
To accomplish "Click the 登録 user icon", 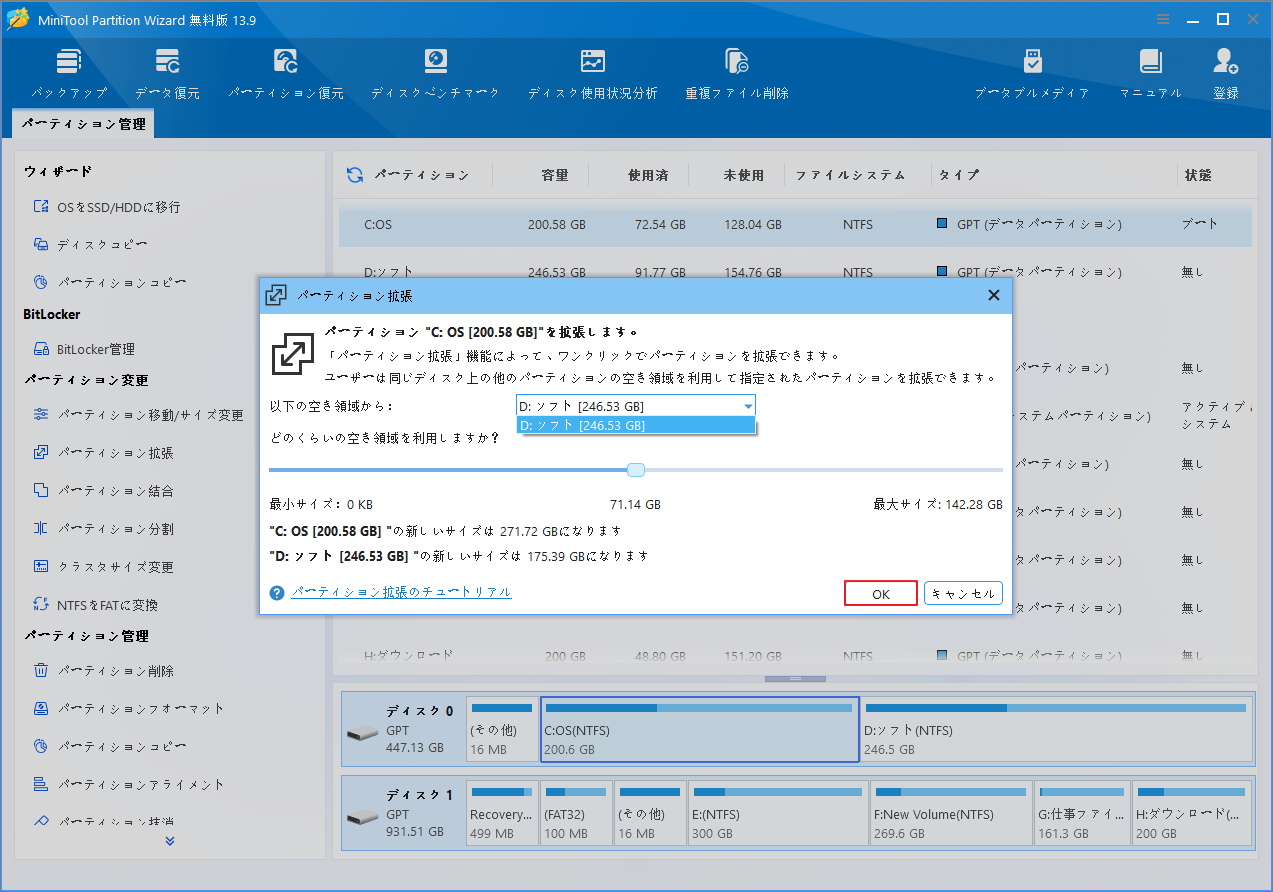I will coord(1226,73).
